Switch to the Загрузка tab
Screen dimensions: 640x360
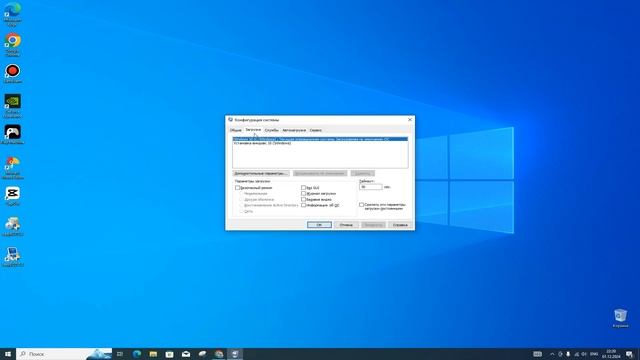click(x=253, y=130)
